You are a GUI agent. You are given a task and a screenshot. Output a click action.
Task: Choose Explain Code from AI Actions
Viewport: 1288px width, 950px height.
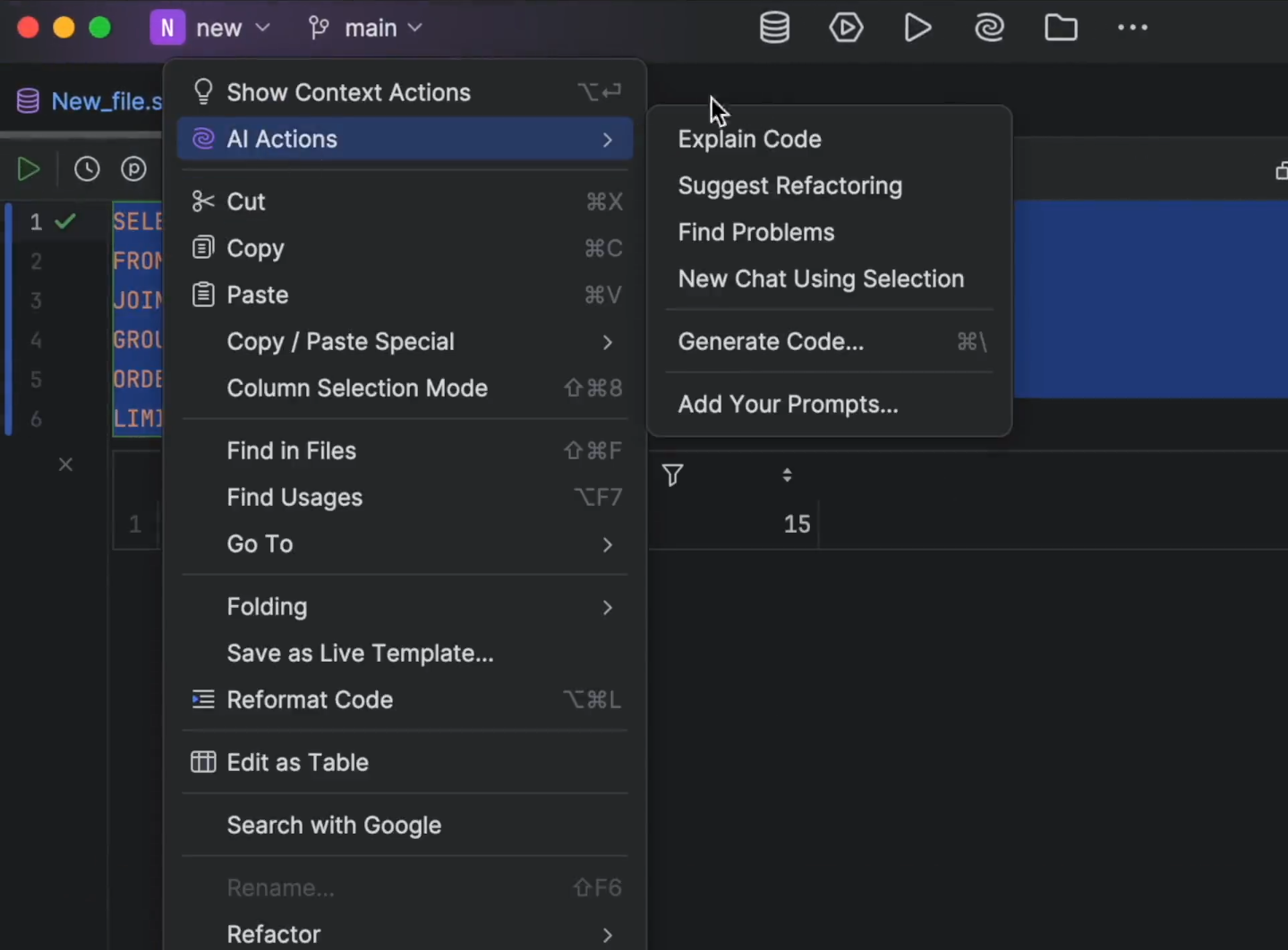point(749,139)
